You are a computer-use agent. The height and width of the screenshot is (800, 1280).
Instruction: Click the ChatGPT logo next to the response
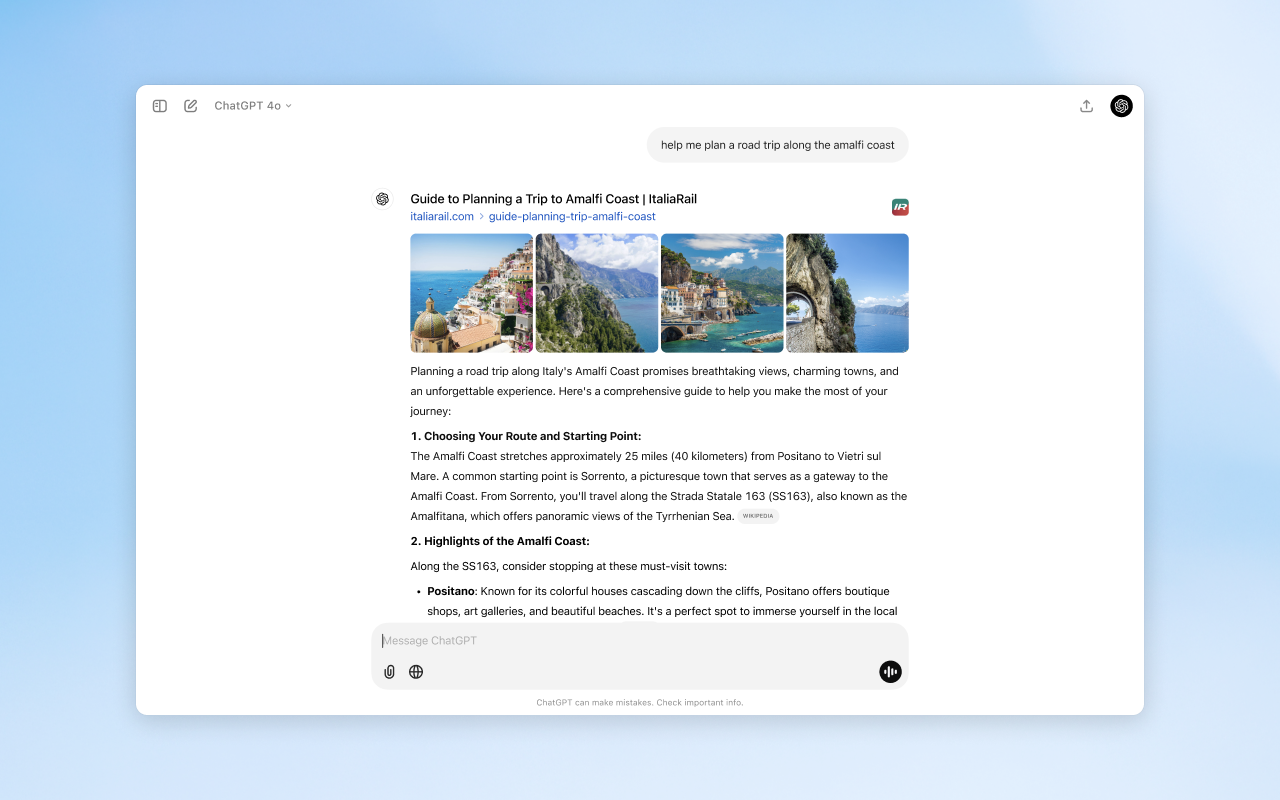click(382, 198)
